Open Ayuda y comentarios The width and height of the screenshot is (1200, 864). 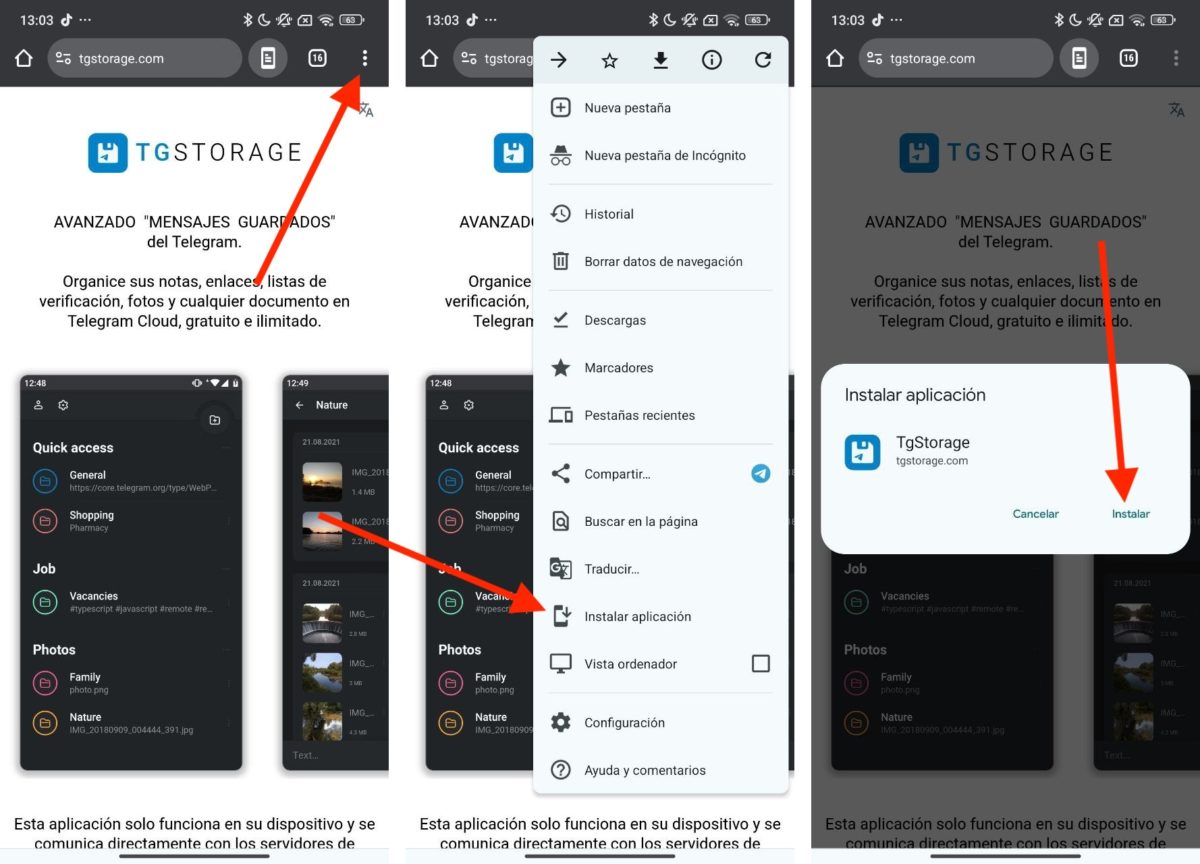tap(661, 770)
